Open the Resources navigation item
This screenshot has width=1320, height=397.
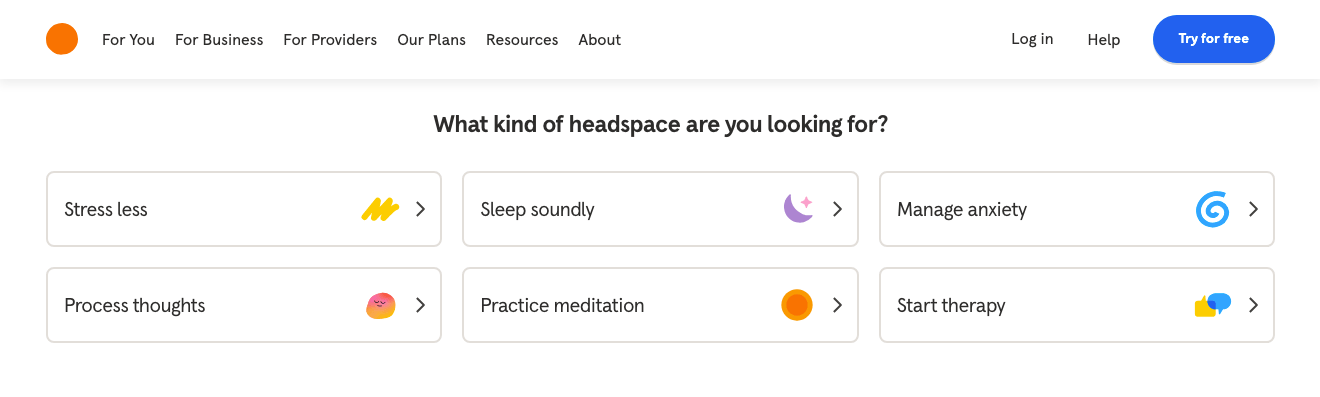point(522,40)
